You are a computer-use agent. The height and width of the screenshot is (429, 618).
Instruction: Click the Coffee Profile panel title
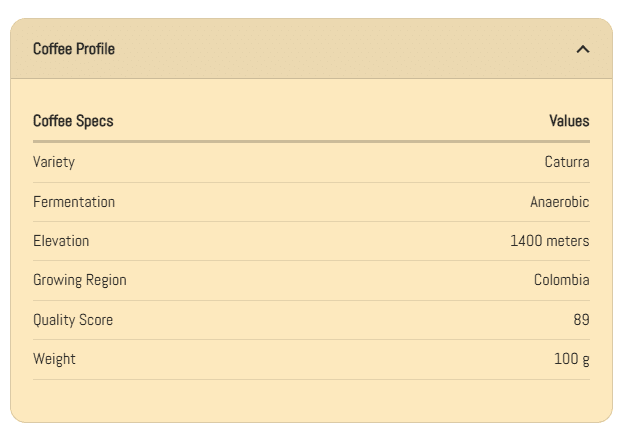[x=74, y=49]
